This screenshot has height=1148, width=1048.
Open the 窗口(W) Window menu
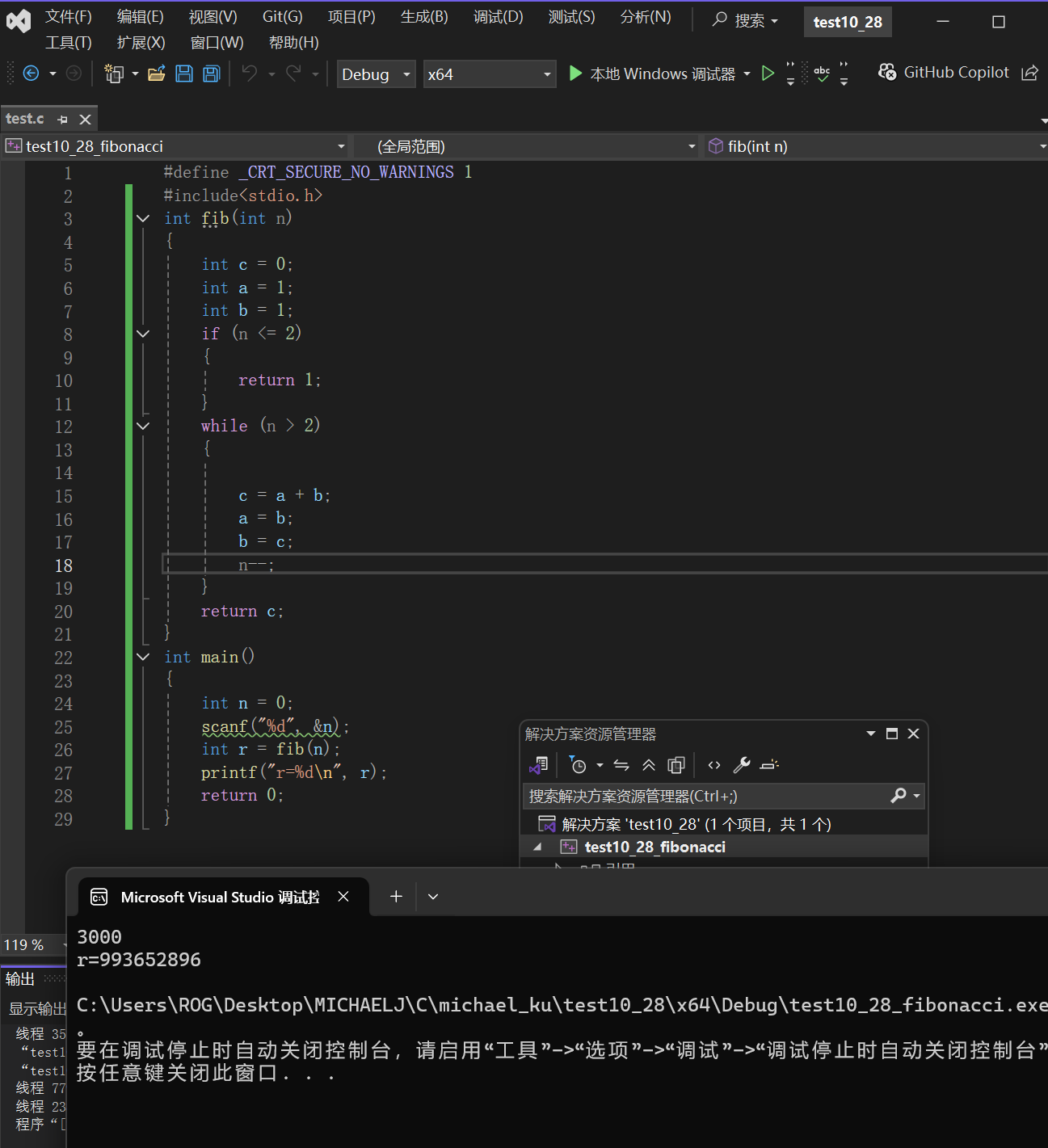click(x=217, y=43)
